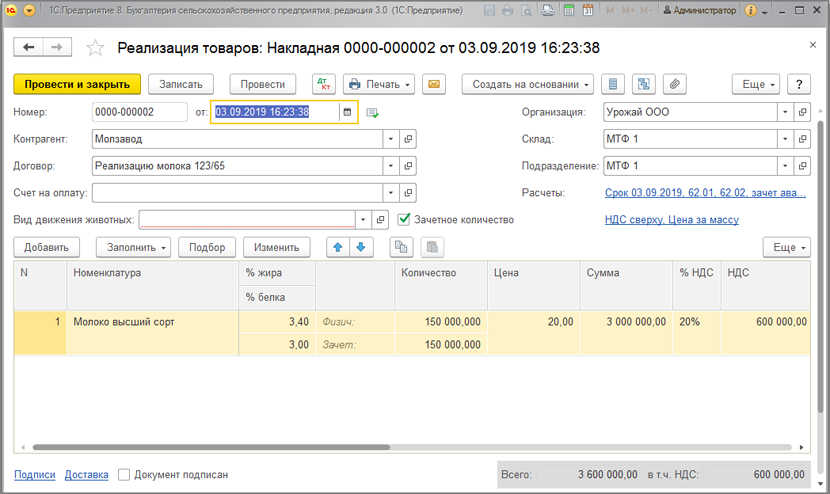Click Подбор button
830x494 pixels.
click(207, 247)
